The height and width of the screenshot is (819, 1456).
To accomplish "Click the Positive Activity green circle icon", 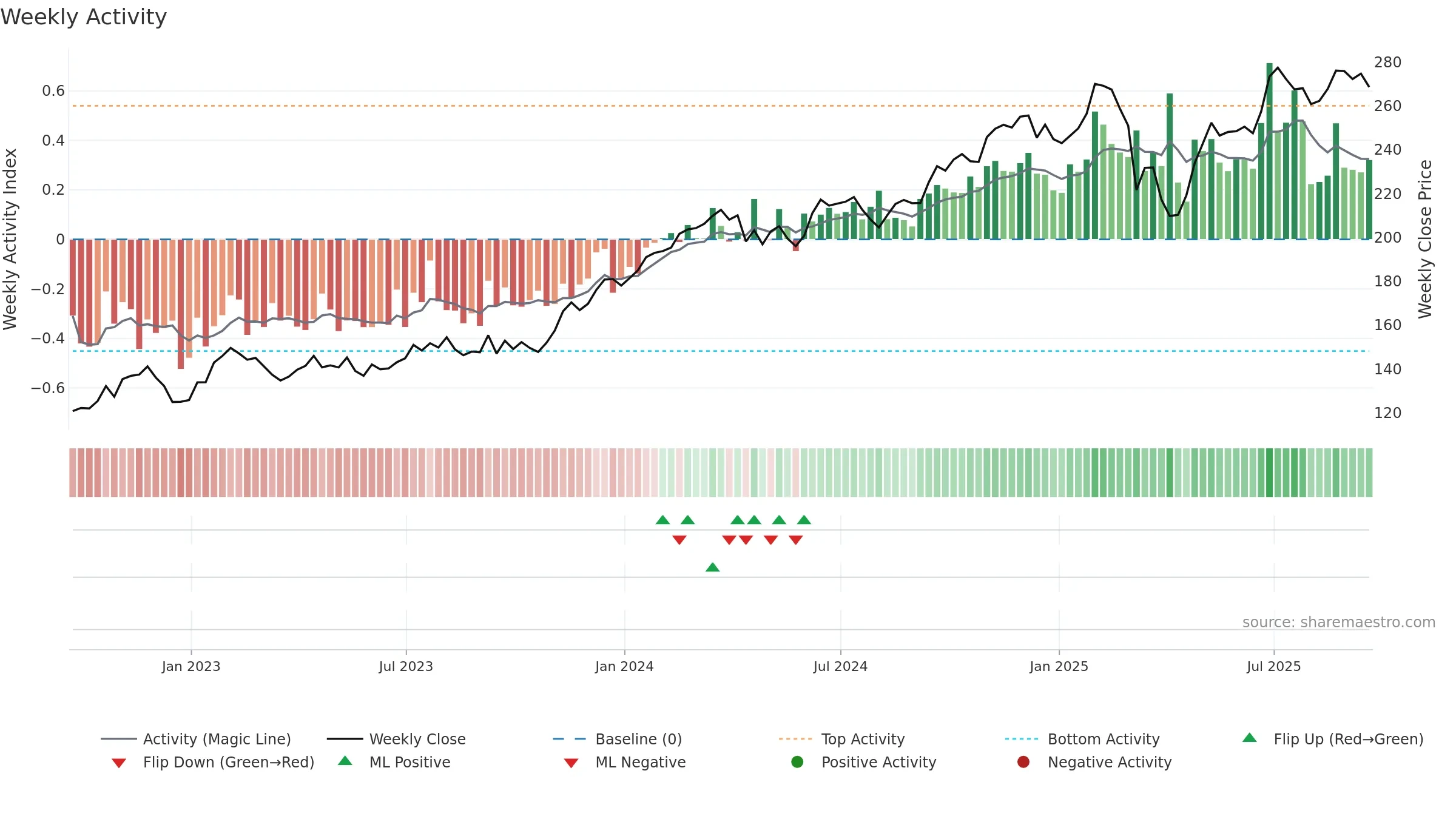I will point(797,762).
